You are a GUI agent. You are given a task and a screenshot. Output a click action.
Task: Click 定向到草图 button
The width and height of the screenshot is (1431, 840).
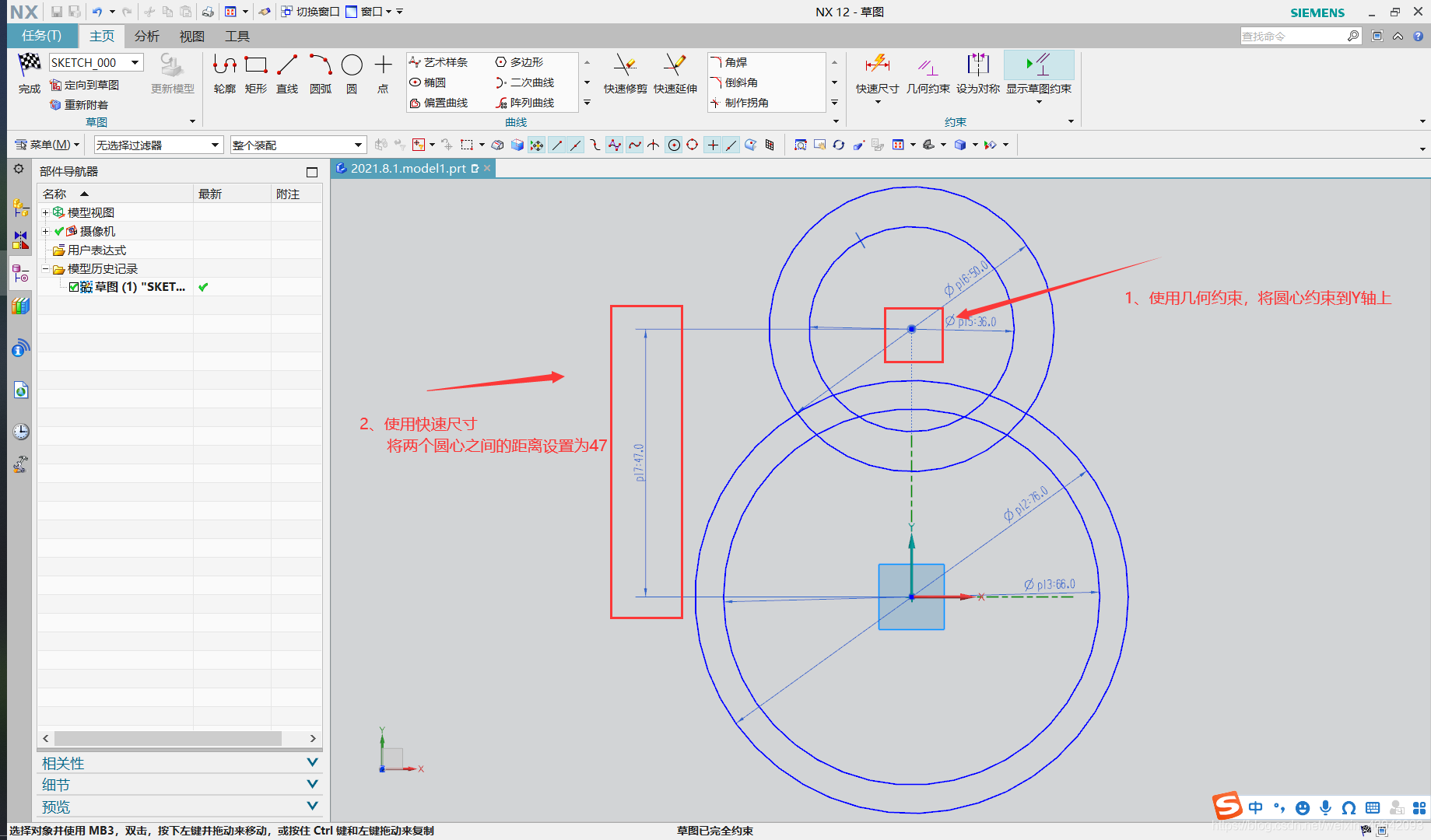coord(85,85)
